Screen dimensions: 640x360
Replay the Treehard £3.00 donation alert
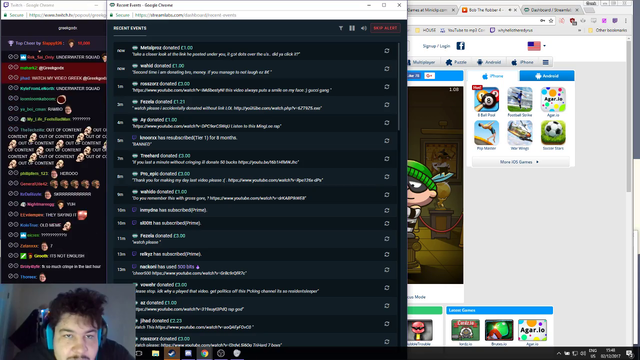[x=387, y=158]
